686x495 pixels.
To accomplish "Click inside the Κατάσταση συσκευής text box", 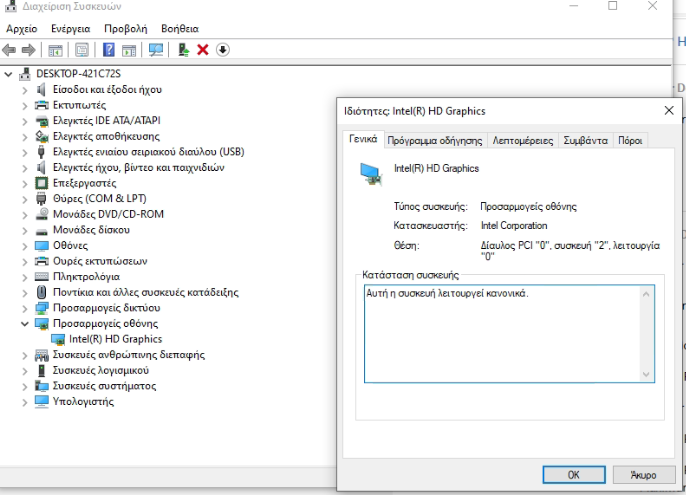I will point(509,334).
